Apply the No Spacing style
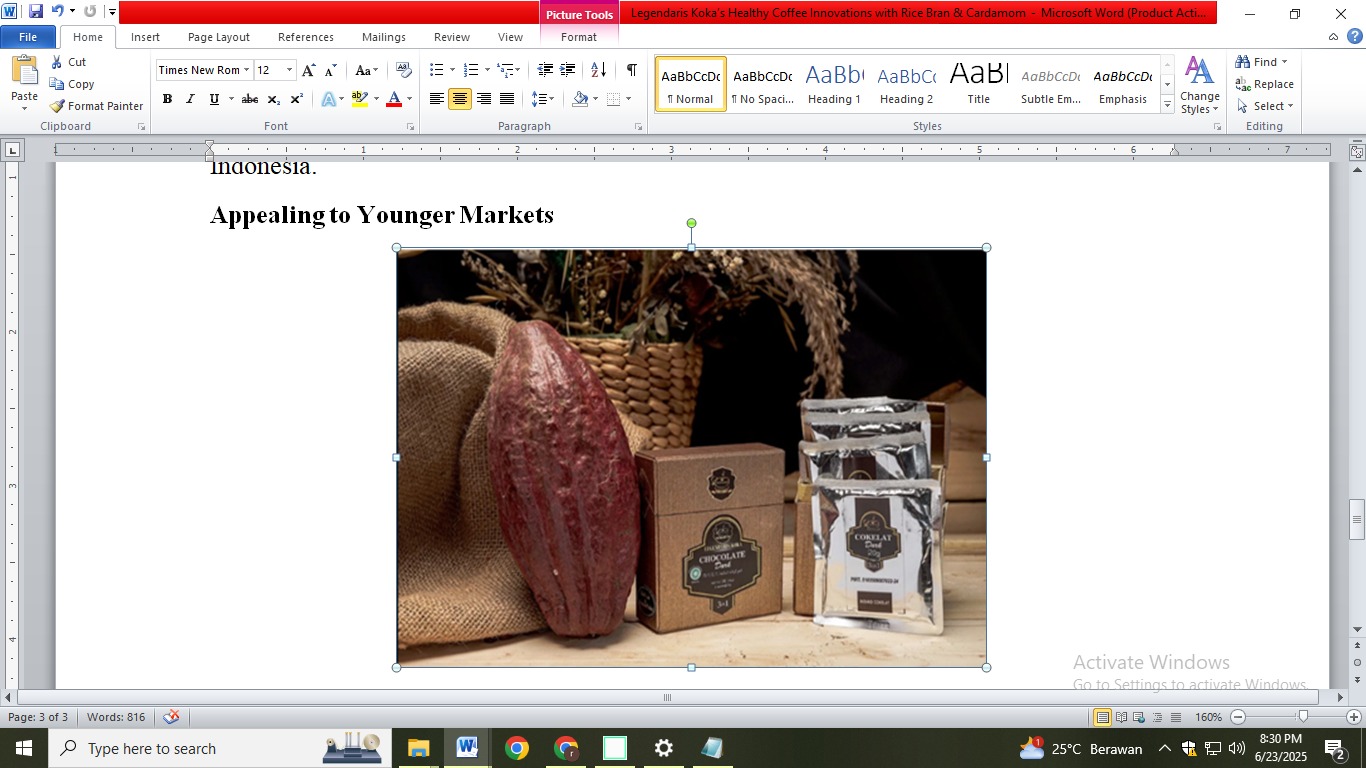 coord(762,84)
